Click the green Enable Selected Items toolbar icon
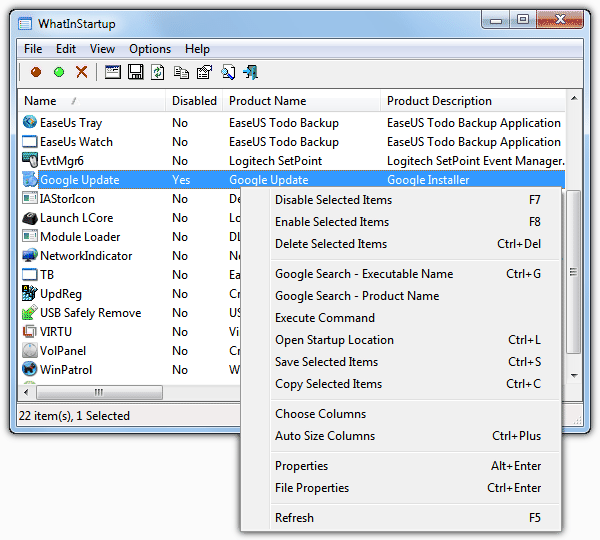The image size is (600, 540). tap(59, 72)
